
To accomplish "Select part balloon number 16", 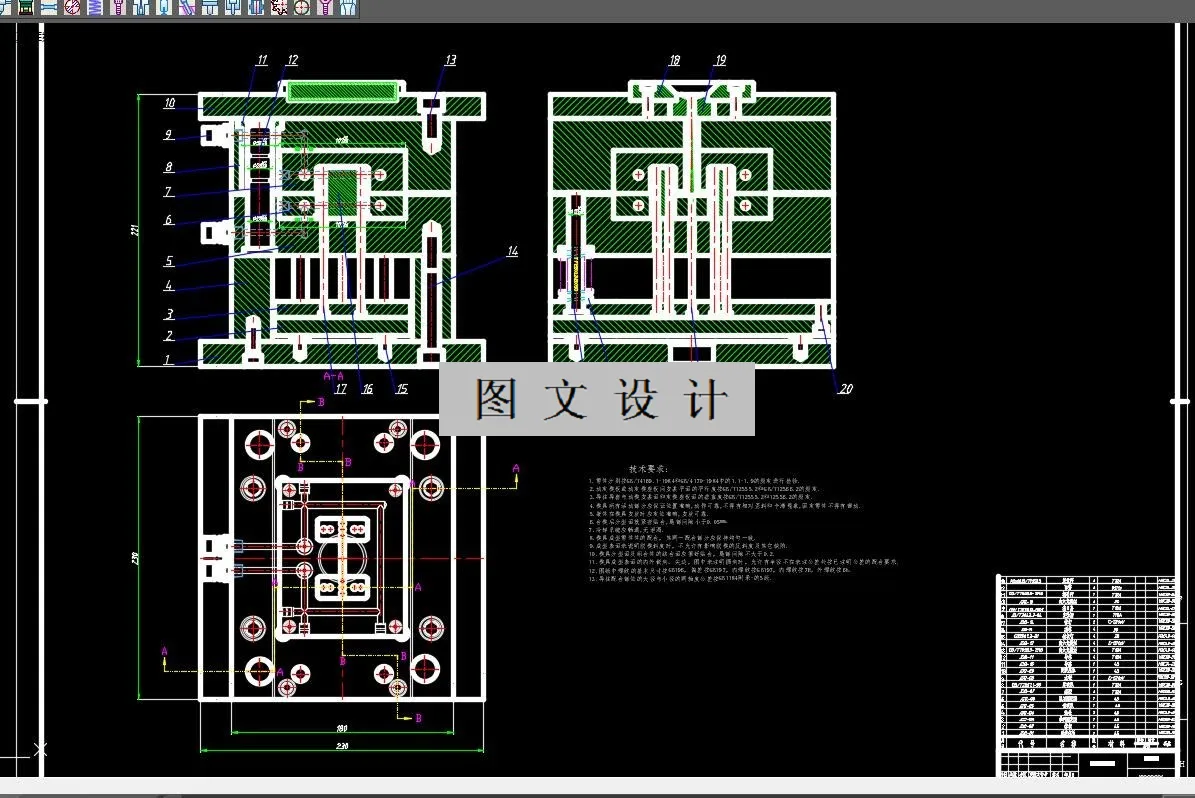I will click(x=367, y=389).
